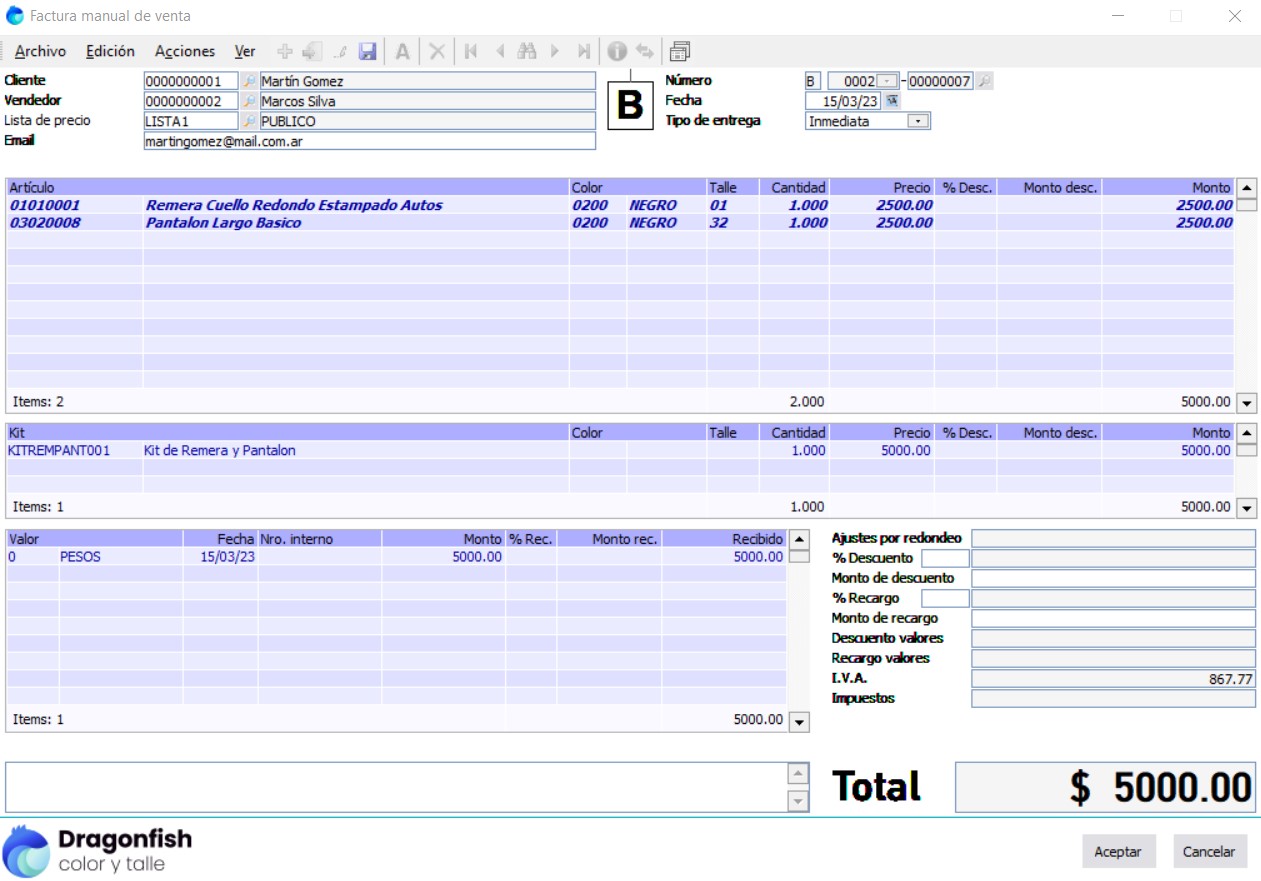Click the lookup icon beside Lista de precio
This screenshot has width=1261, height=881.
[x=249, y=121]
